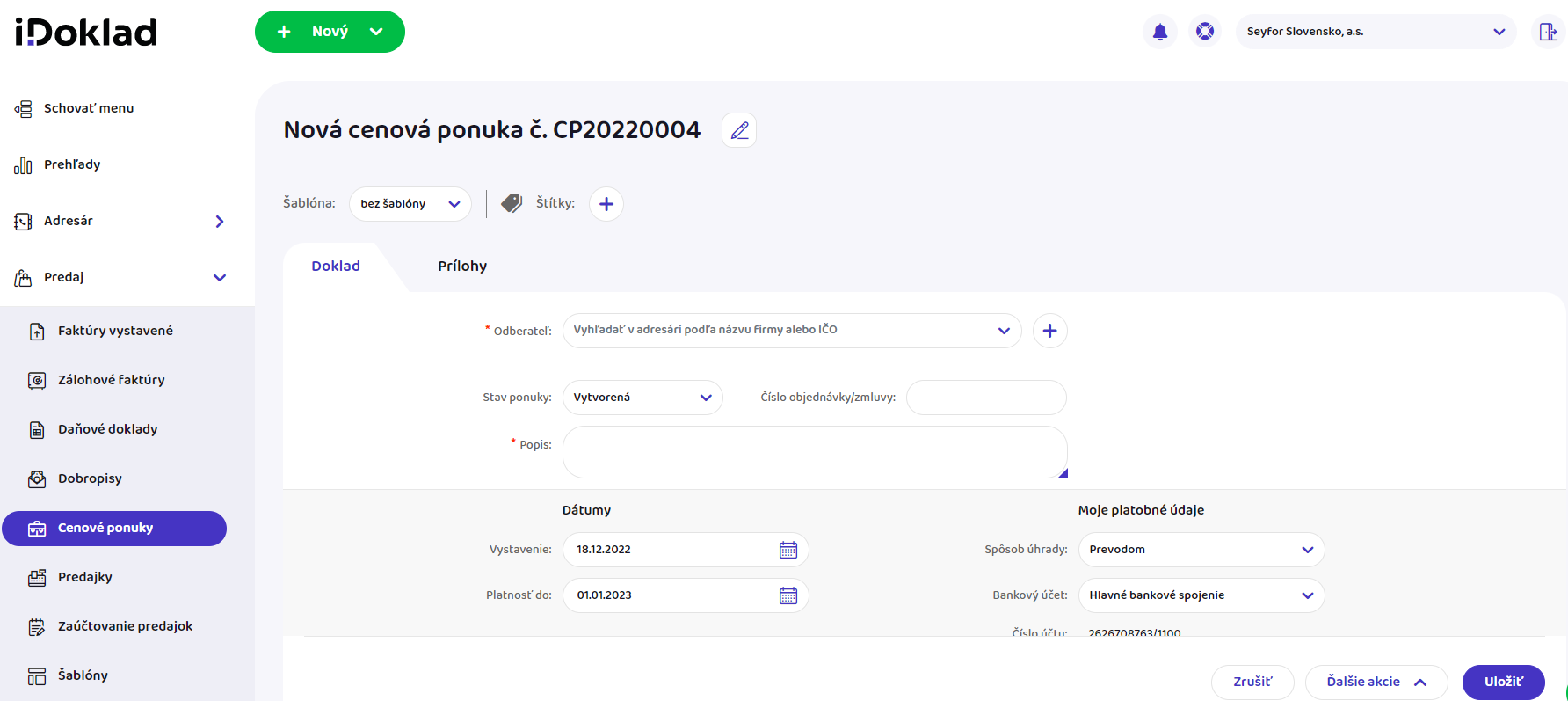Switch to the Prílohy tab

[x=462, y=267]
